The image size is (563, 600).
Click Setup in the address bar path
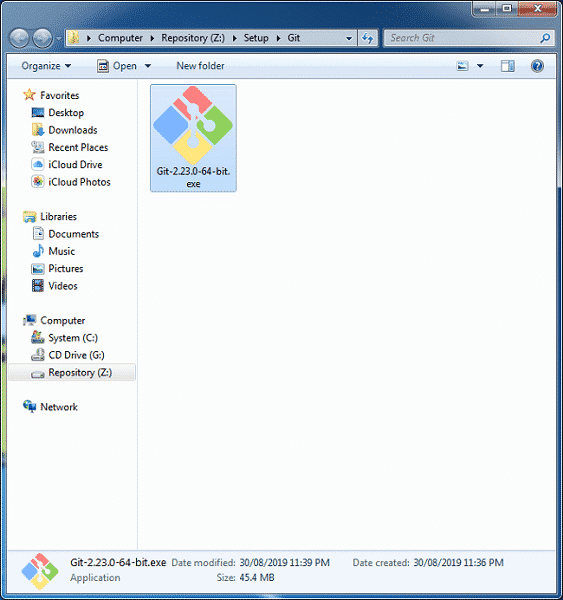coord(256,38)
